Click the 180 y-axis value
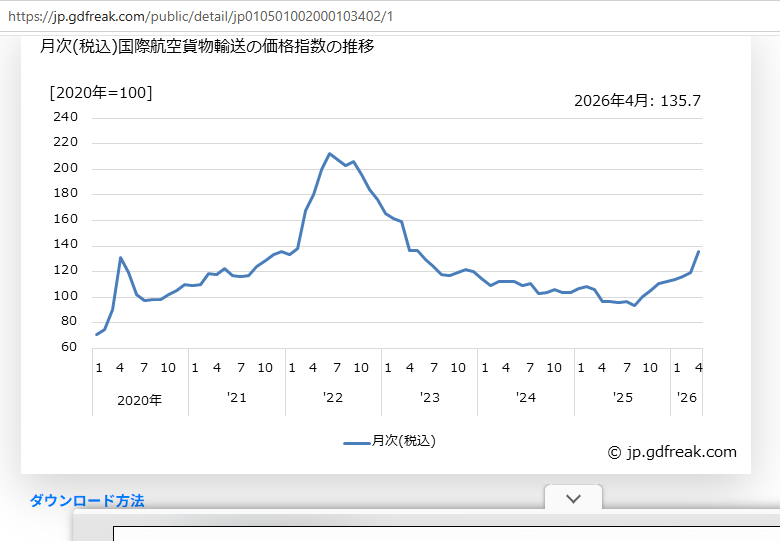The image size is (780, 541). tap(66, 193)
